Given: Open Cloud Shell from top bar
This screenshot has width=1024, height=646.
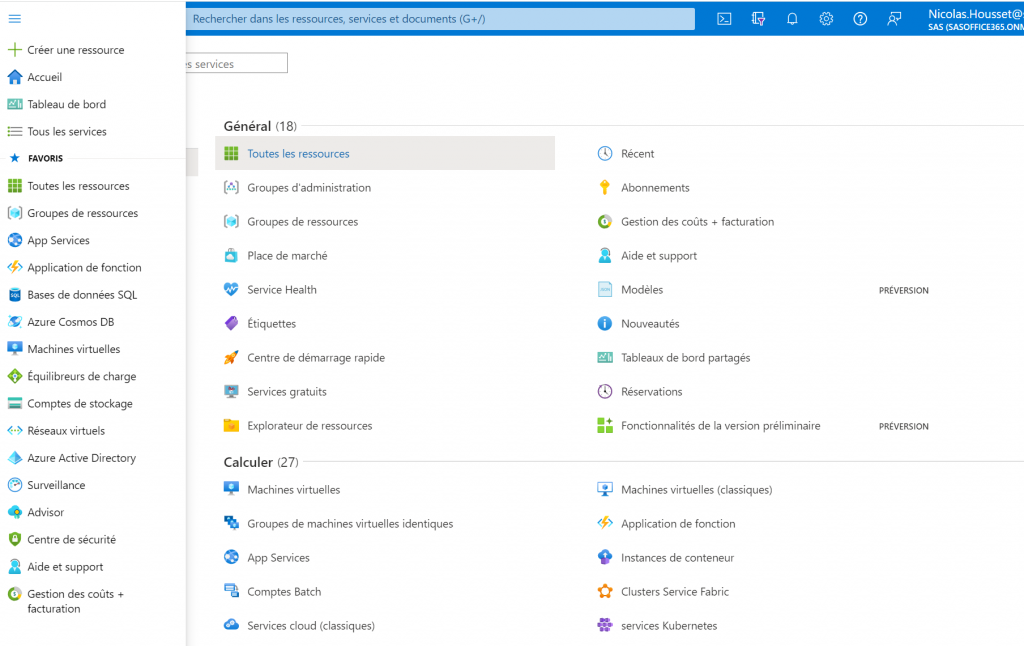Looking at the screenshot, I should coord(724,19).
